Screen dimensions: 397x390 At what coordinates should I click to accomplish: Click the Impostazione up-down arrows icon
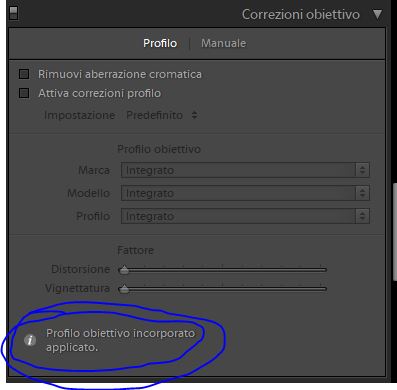pyautogui.click(x=195, y=115)
